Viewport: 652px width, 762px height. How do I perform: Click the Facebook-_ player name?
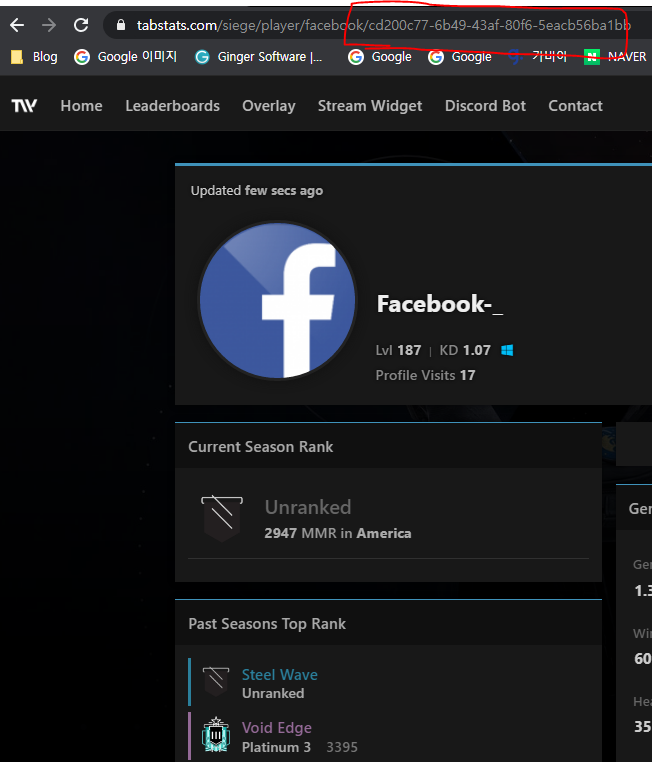440,304
